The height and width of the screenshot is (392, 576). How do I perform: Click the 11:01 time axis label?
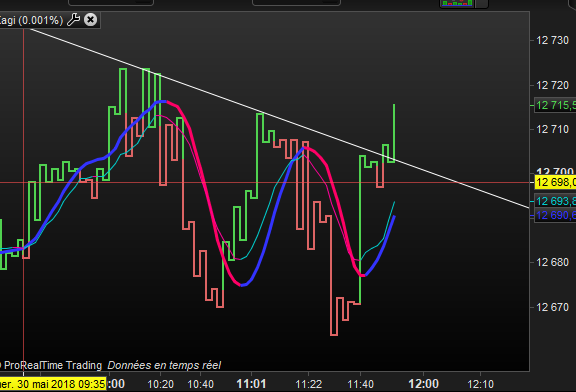pos(251,384)
